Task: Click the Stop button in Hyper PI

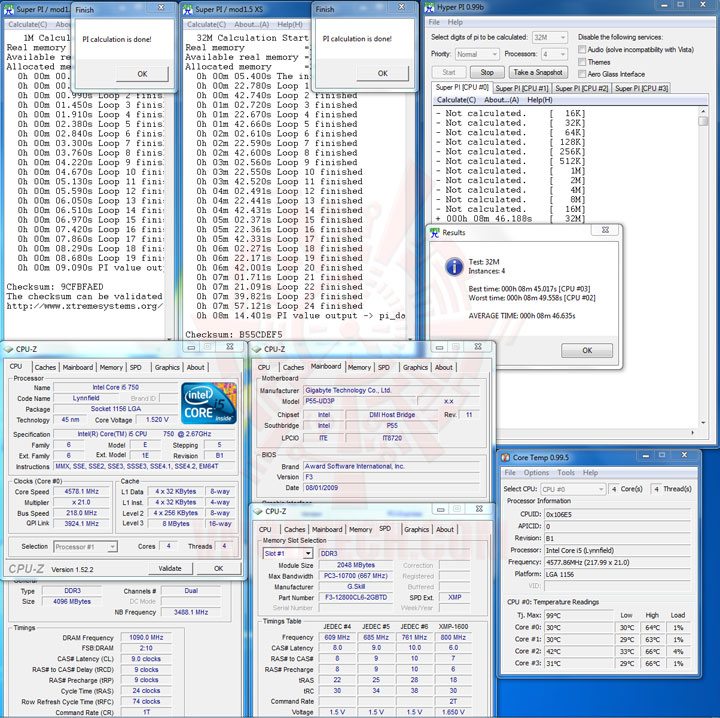Action: pyautogui.click(x=487, y=73)
